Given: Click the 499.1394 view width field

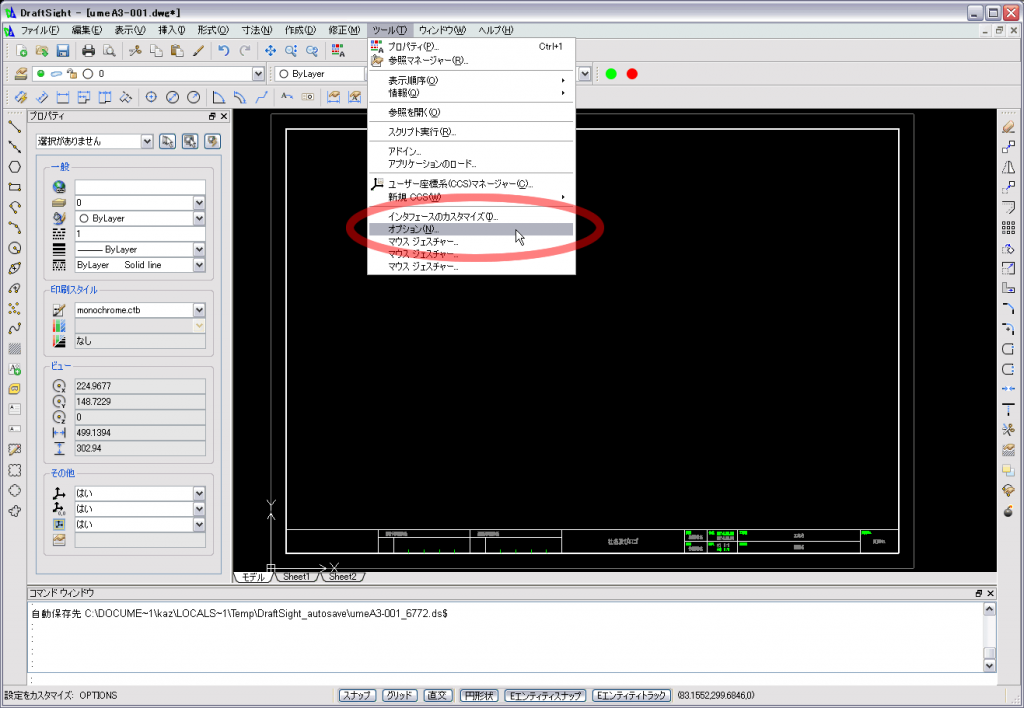Looking at the screenshot, I should click(140, 433).
